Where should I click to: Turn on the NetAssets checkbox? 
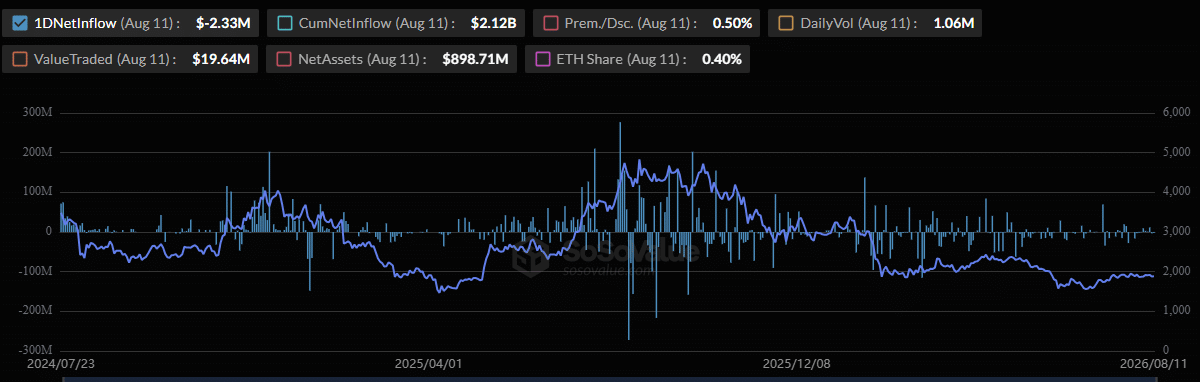[285, 59]
